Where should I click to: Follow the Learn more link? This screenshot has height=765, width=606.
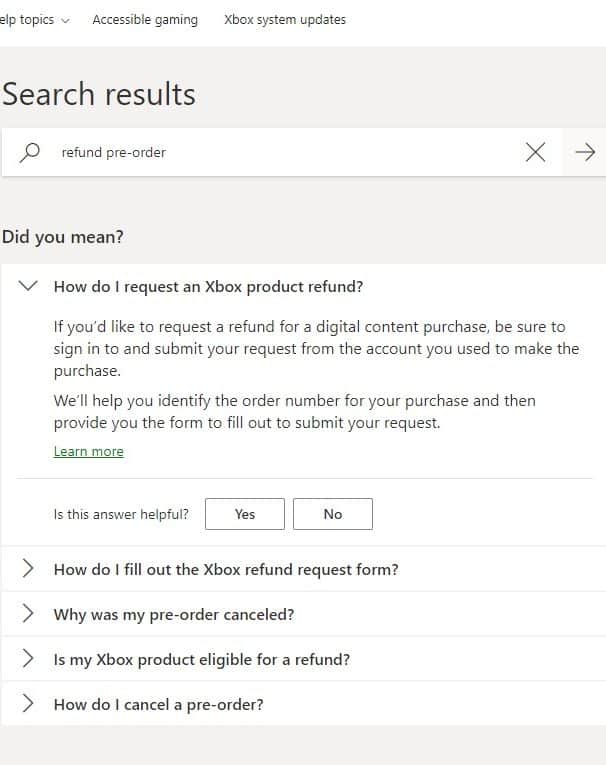click(88, 451)
